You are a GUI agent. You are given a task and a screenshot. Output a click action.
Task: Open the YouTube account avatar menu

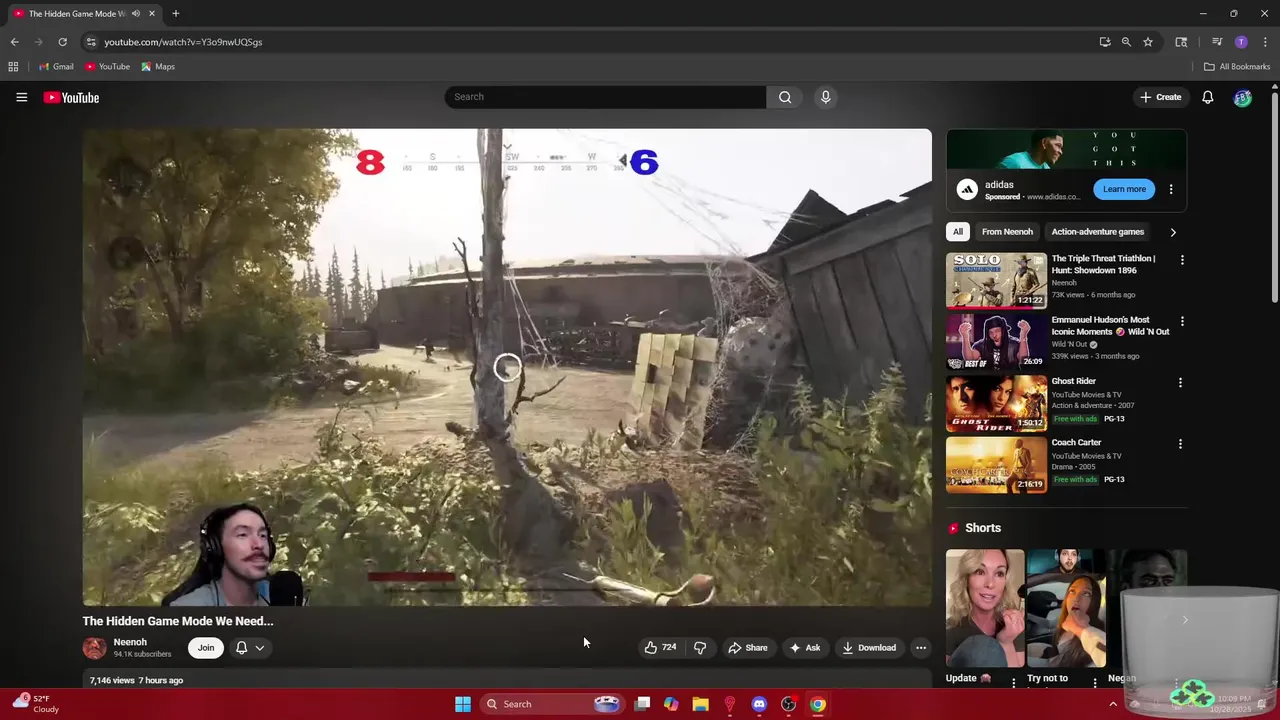[x=1242, y=97]
